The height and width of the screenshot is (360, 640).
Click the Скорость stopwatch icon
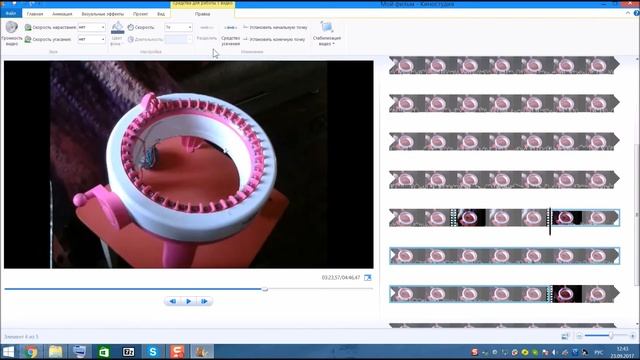[x=131, y=27]
